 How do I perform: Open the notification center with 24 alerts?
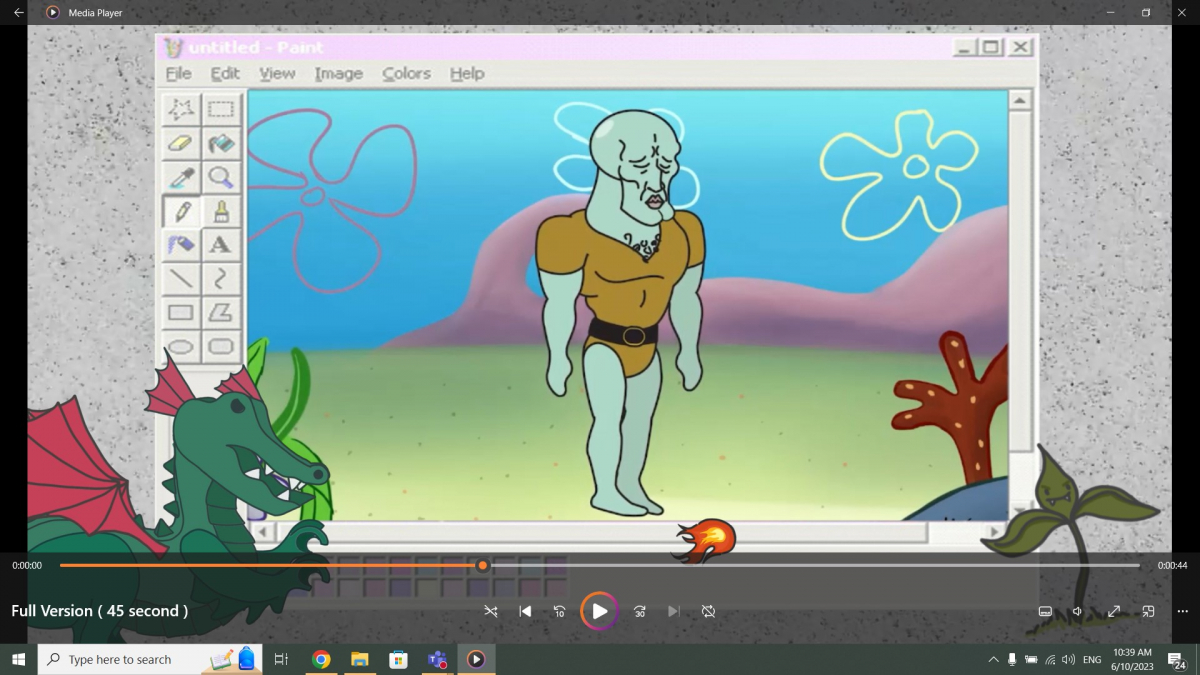[1177, 659]
